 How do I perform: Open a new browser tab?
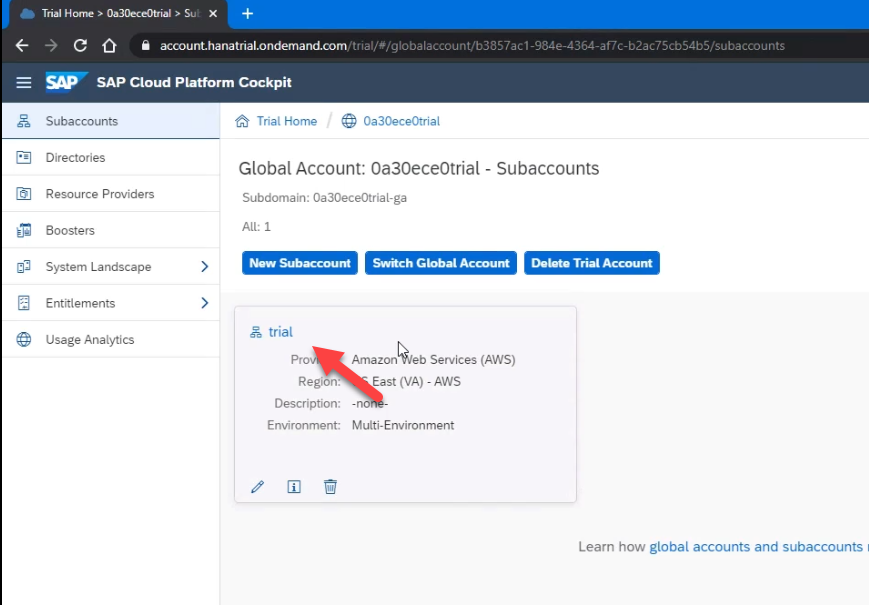[248, 13]
